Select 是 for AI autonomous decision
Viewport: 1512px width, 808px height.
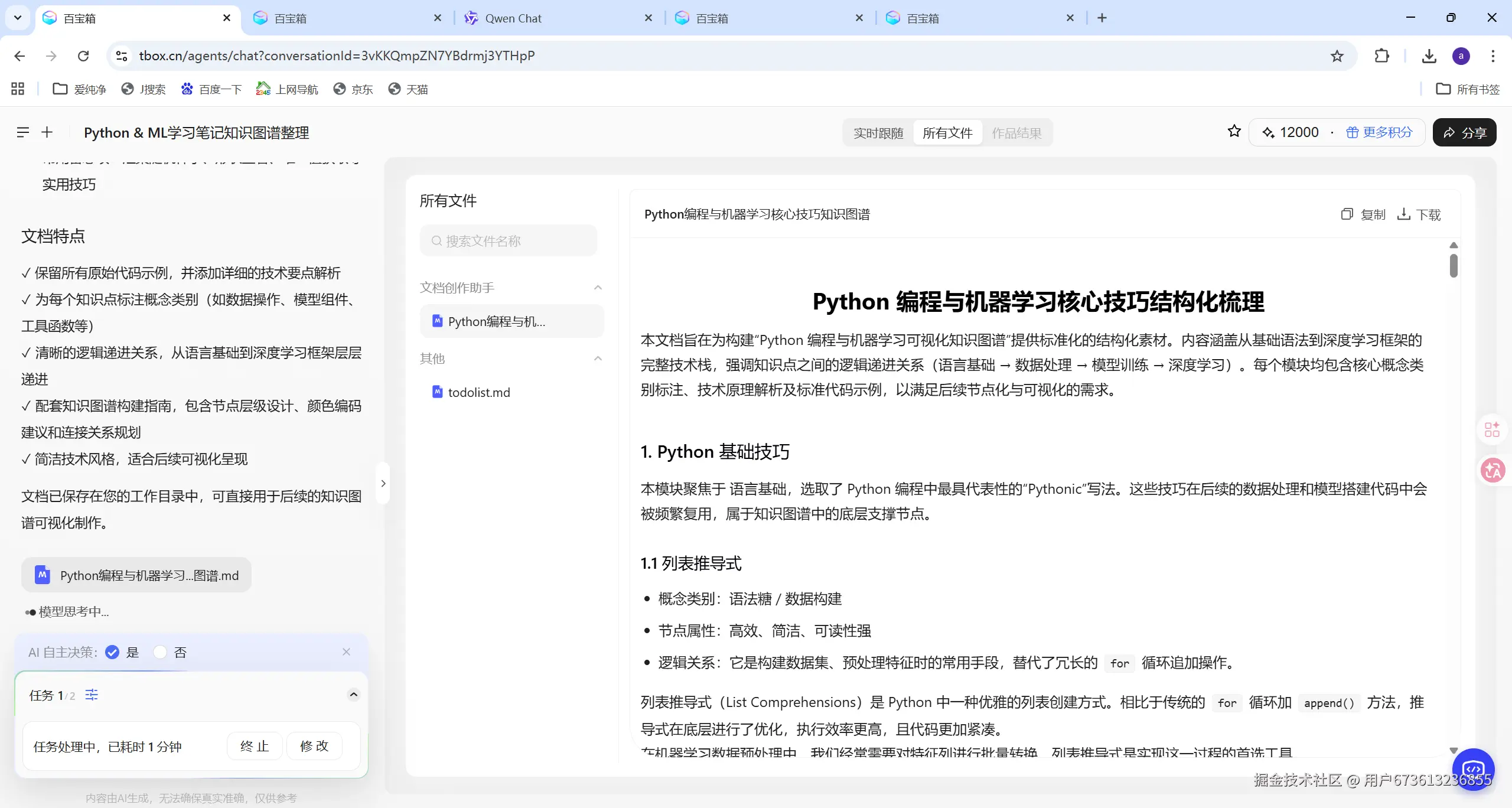pyautogui.click(x=112, y=652)
